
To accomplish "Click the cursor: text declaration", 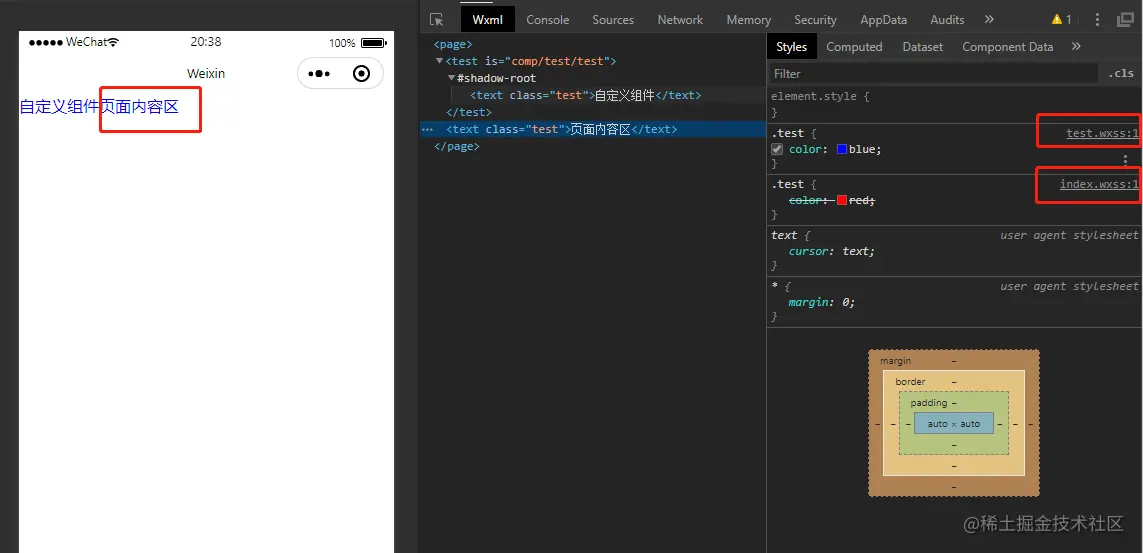I will pos(831,251).
